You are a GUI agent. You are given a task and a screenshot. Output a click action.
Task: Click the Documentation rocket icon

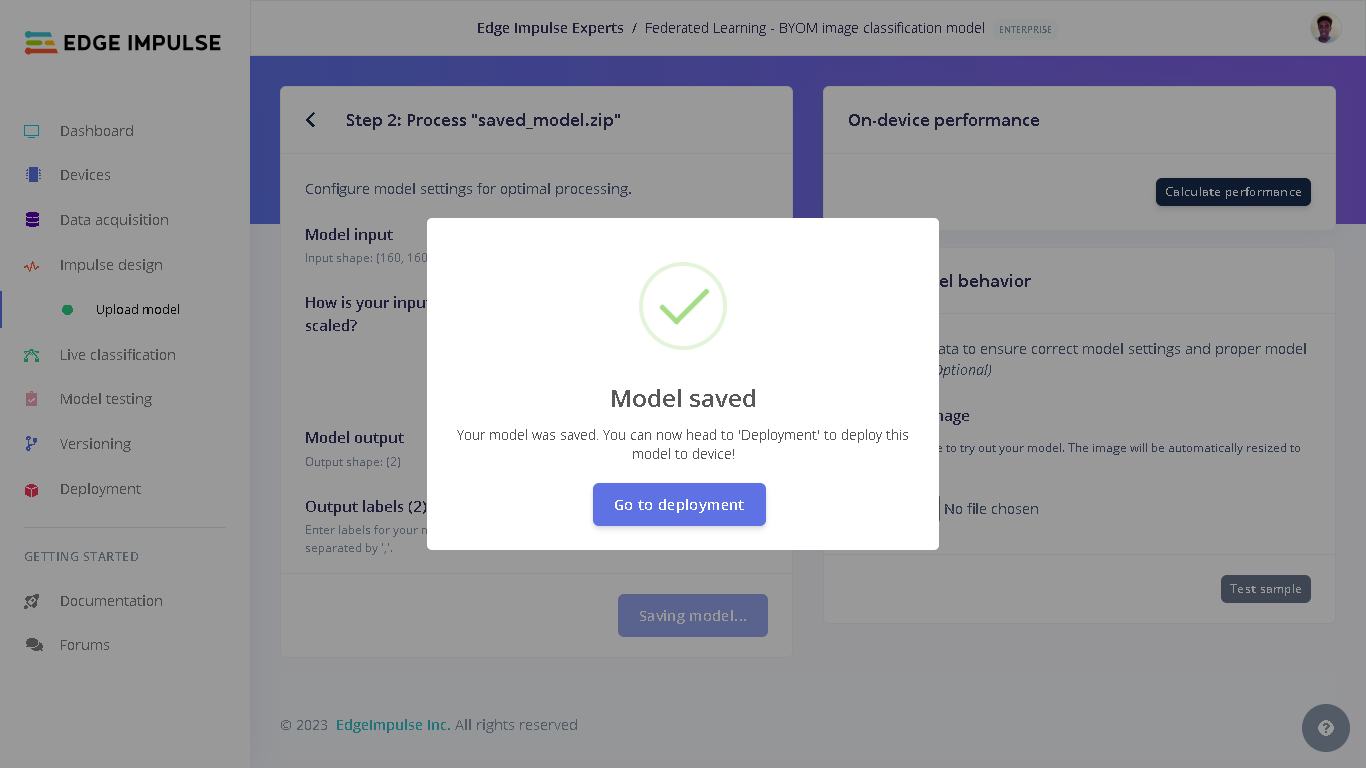click(x=32, y=601)
